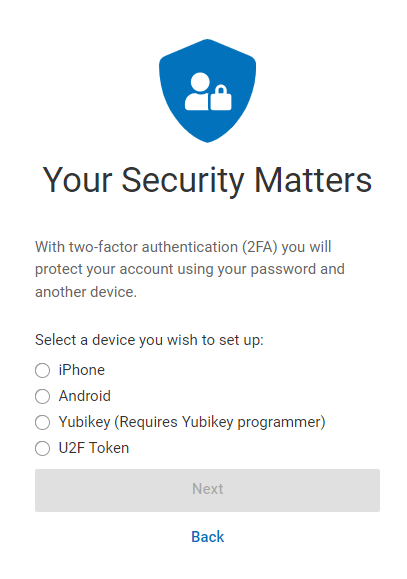Click the "another device." line of text
407x579 pixels.
[86, 292]
